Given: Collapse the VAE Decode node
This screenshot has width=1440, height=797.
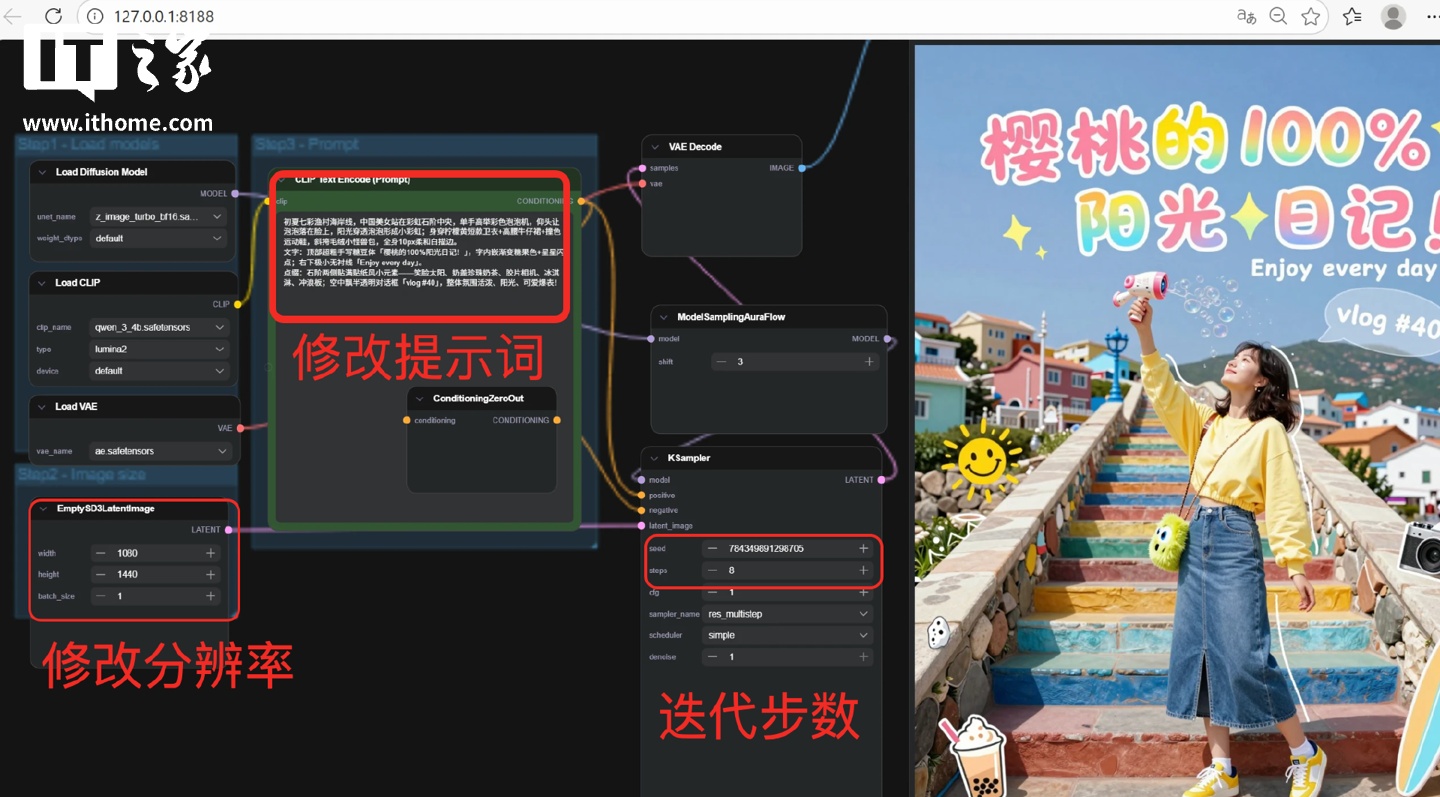Looking at the screenshot, I should [655, 147].
